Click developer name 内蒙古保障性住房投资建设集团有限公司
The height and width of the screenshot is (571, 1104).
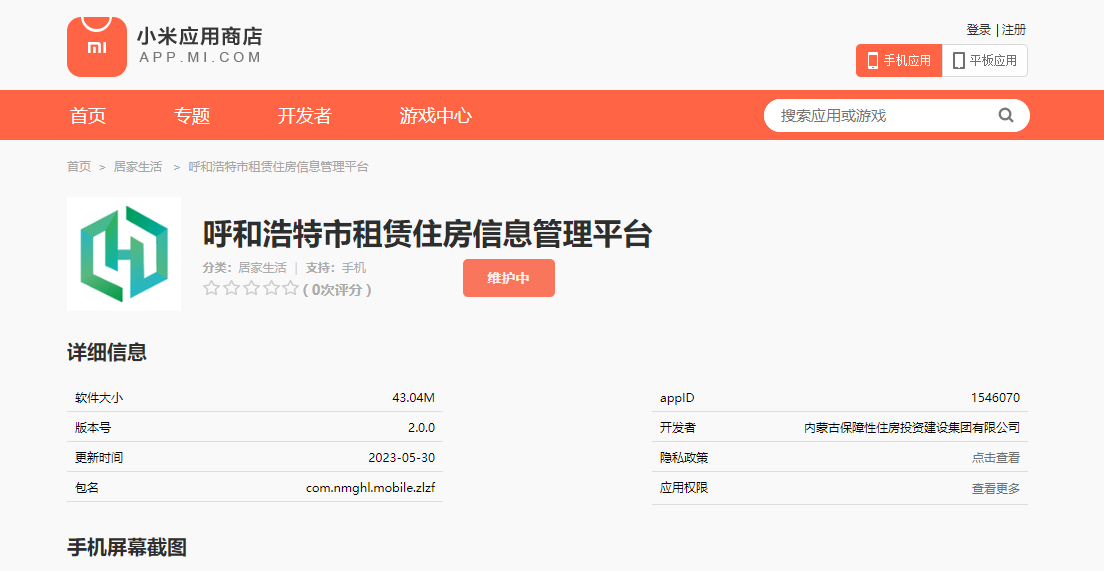tap(912, 427)
